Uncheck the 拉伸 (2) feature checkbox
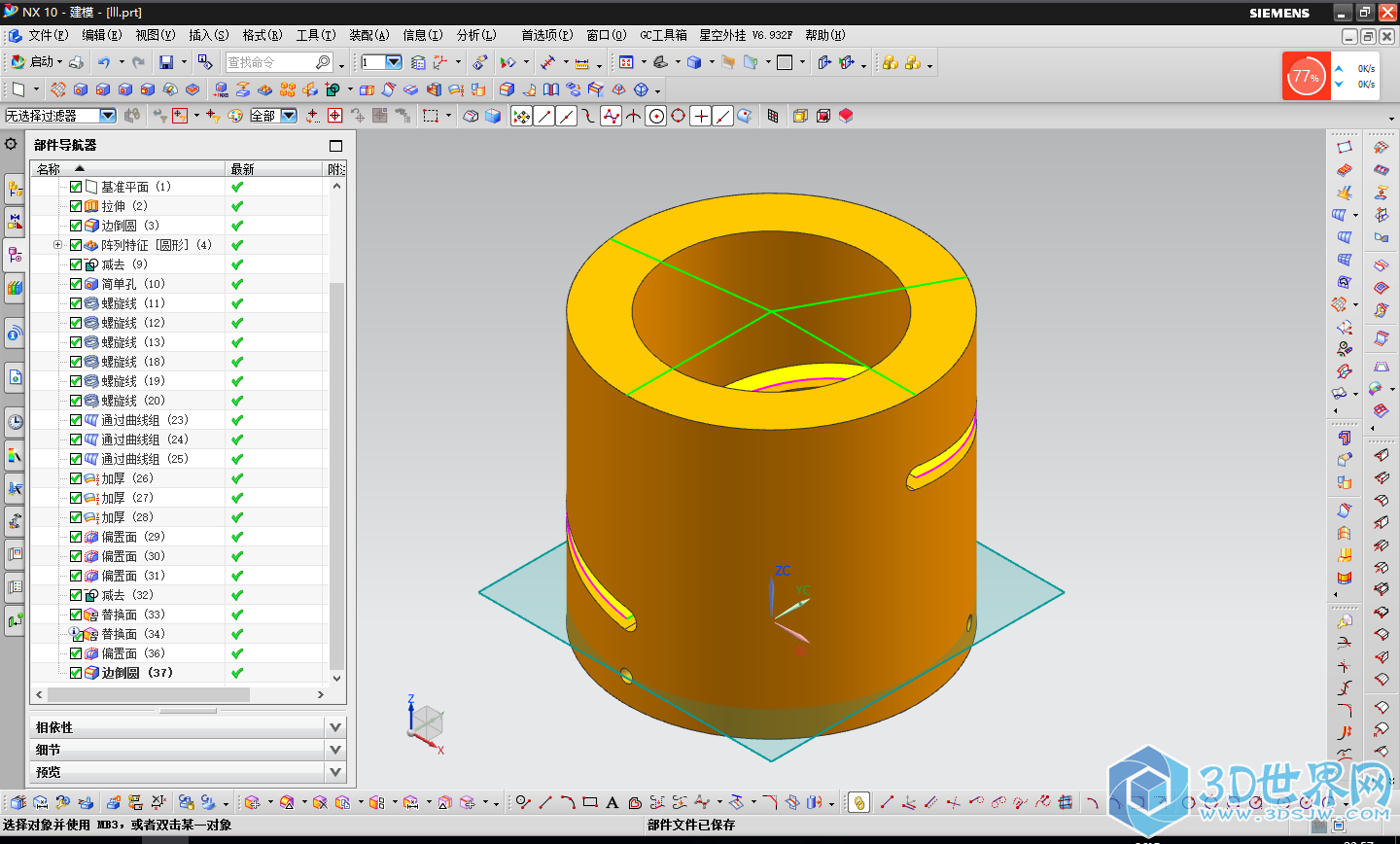 coord(76,206)
